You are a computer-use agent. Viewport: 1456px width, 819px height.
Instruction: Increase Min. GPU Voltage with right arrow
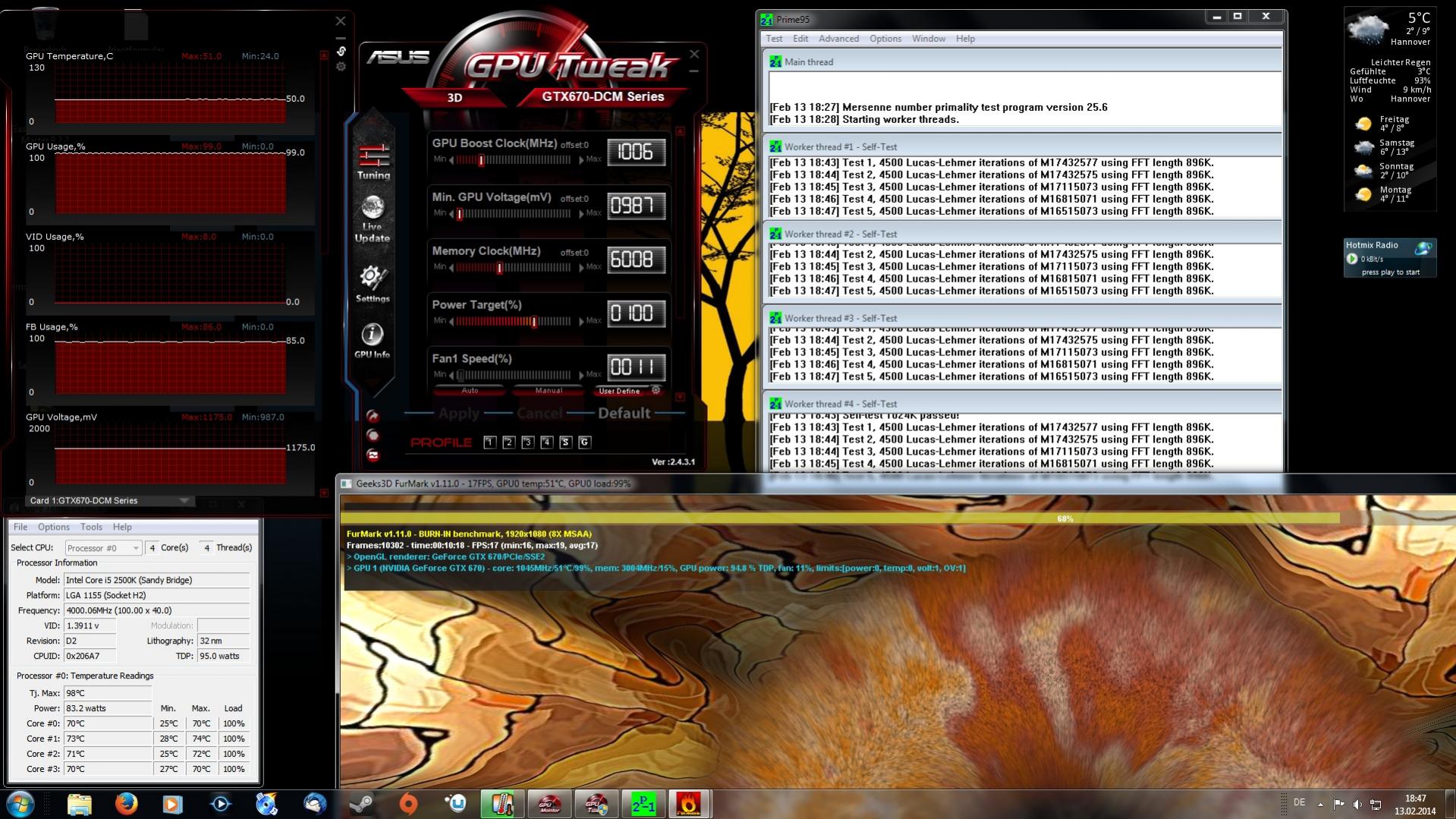581,213
